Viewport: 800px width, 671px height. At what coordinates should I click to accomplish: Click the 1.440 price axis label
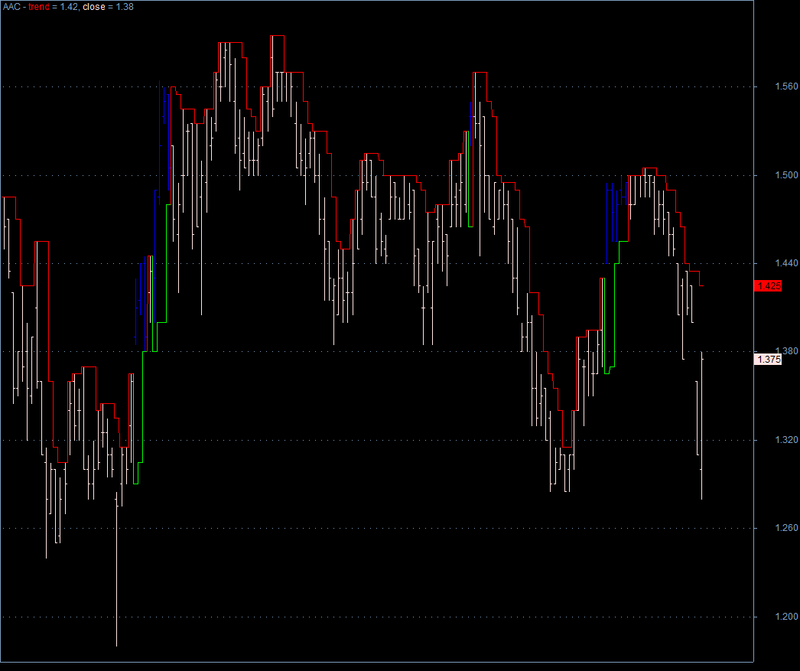(x=786, y=263)
